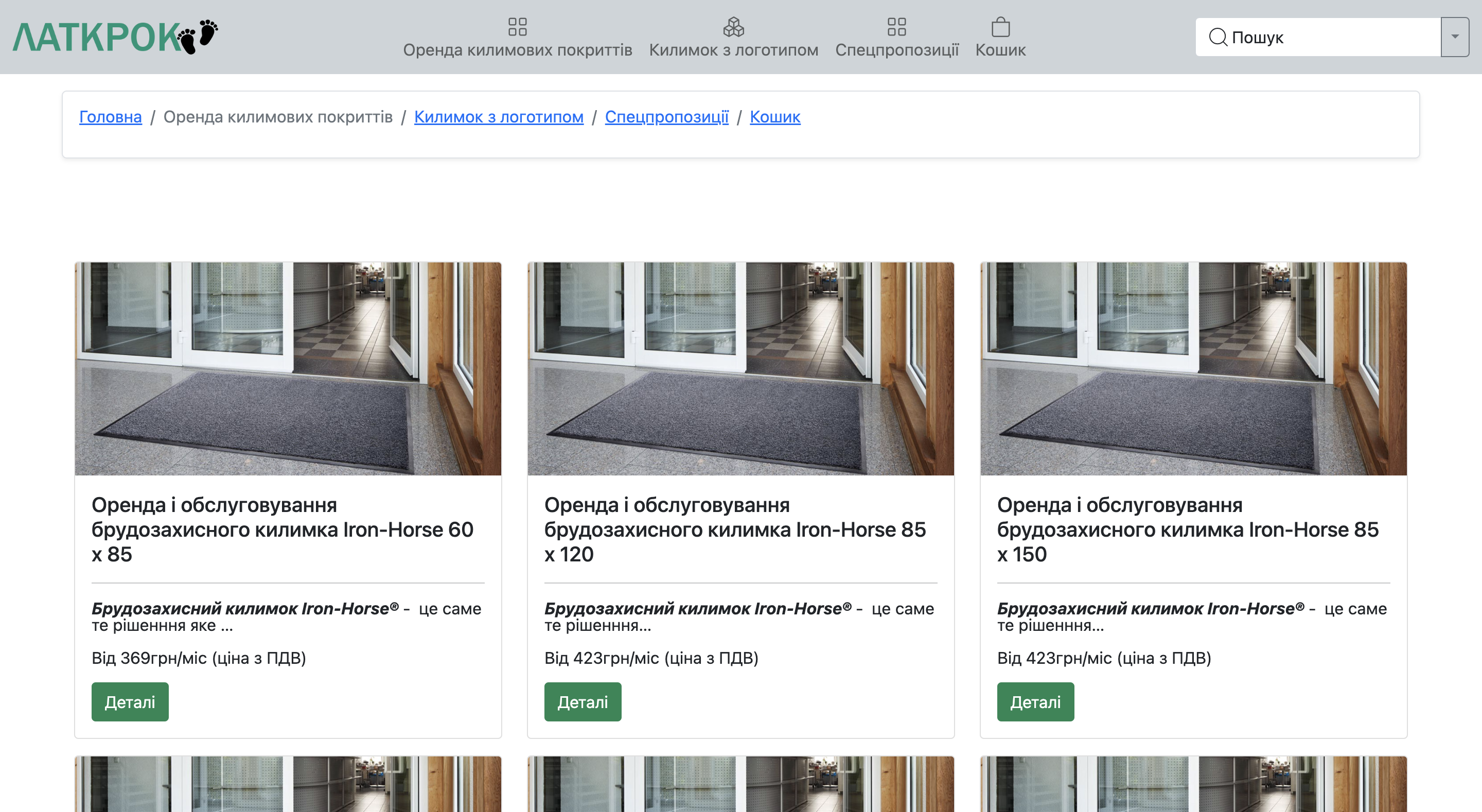Screen dimensions: 1482x812
Task: Click the magnifier icon in search field
Action: pos(1218,37)
